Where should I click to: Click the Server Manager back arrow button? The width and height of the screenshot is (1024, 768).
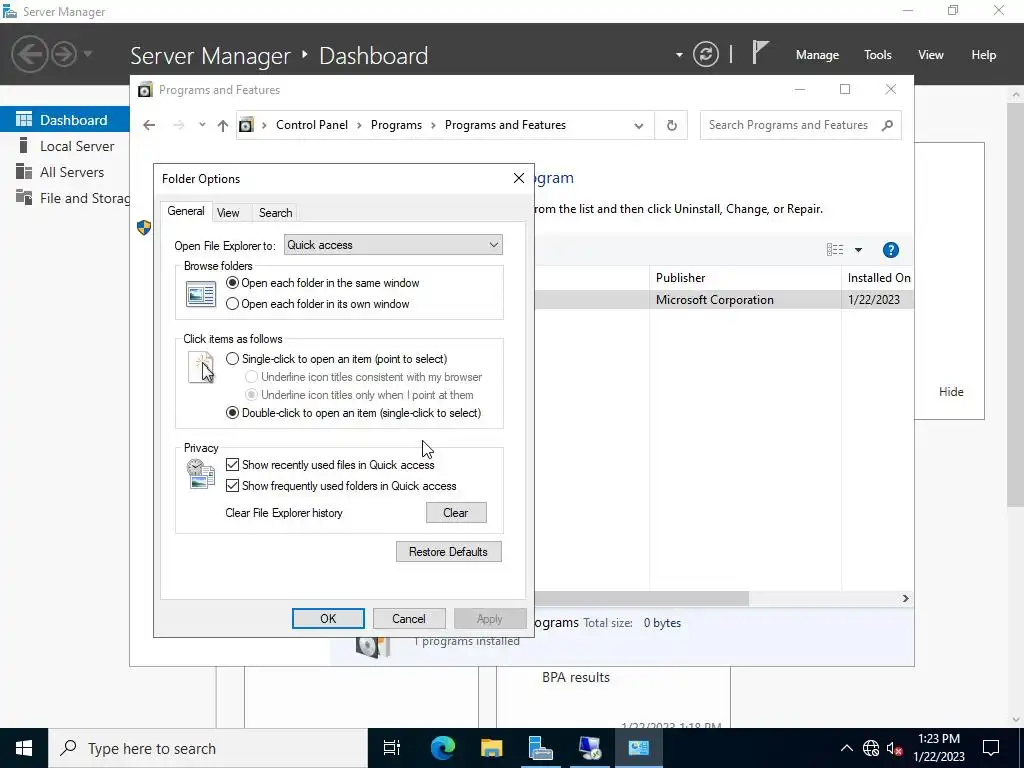click(x=29, y=54)
